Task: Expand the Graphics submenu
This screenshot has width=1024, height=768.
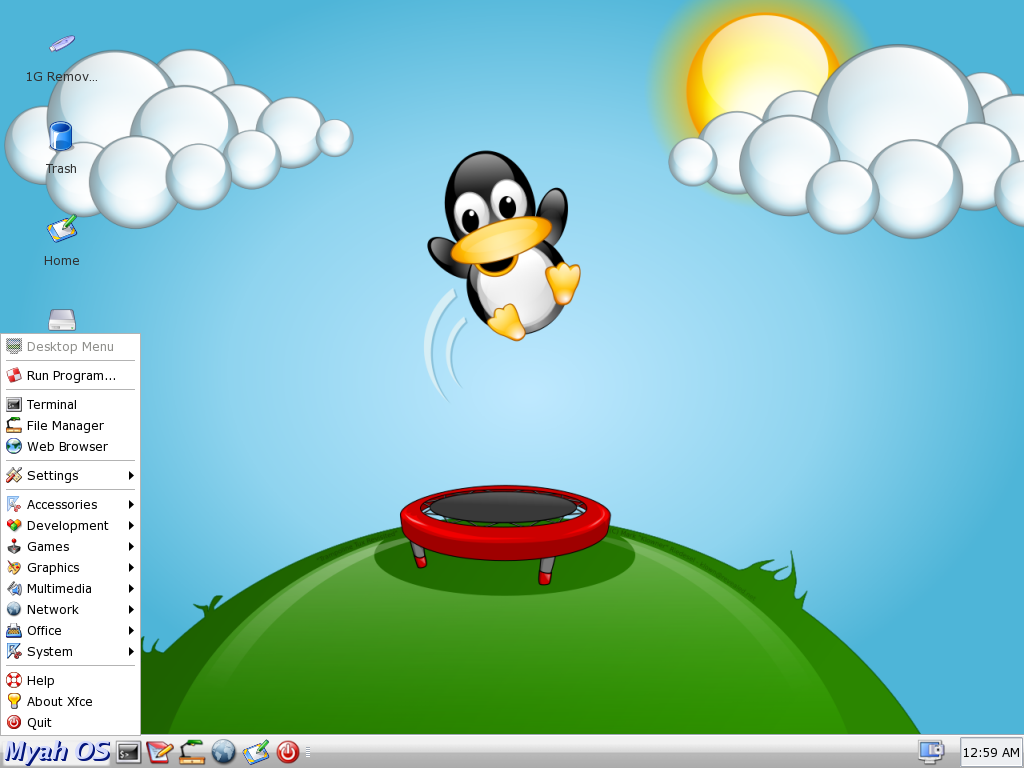Action: 71,568
